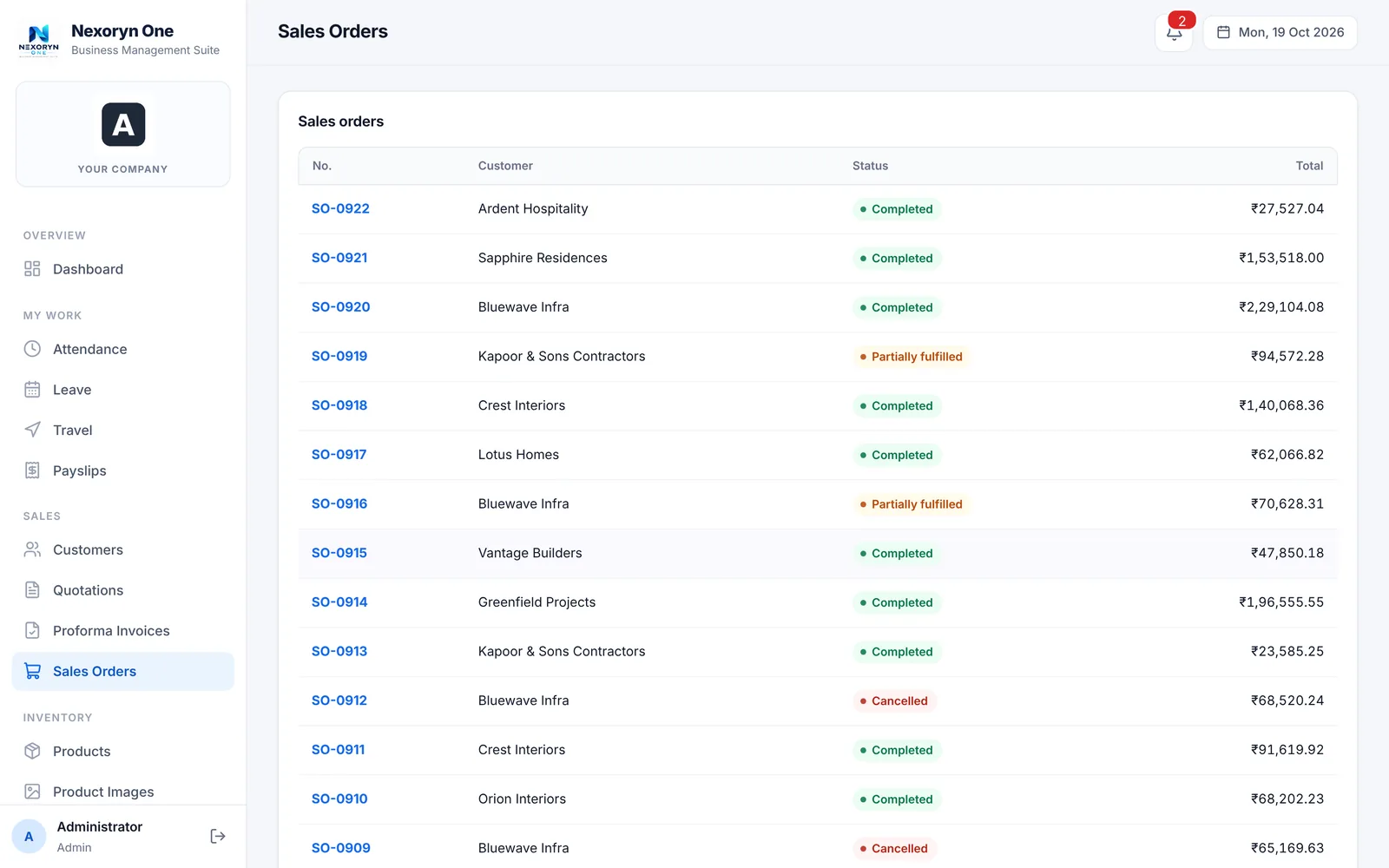Open sales order SO-0917
The width and height of the screenshot is (1389, 868).
(339, 455)
